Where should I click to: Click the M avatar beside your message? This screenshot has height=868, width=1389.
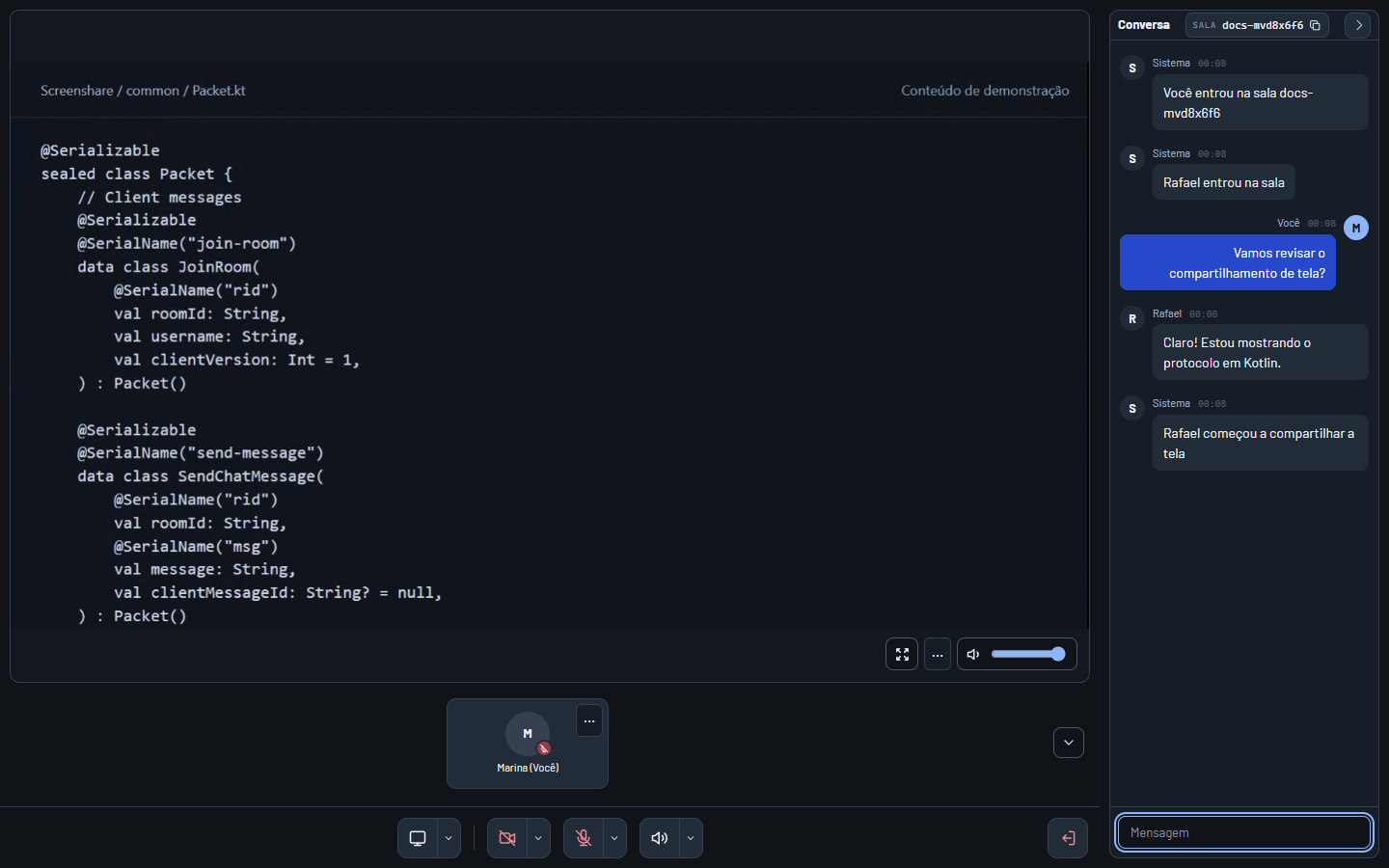tap(1356, 228)
